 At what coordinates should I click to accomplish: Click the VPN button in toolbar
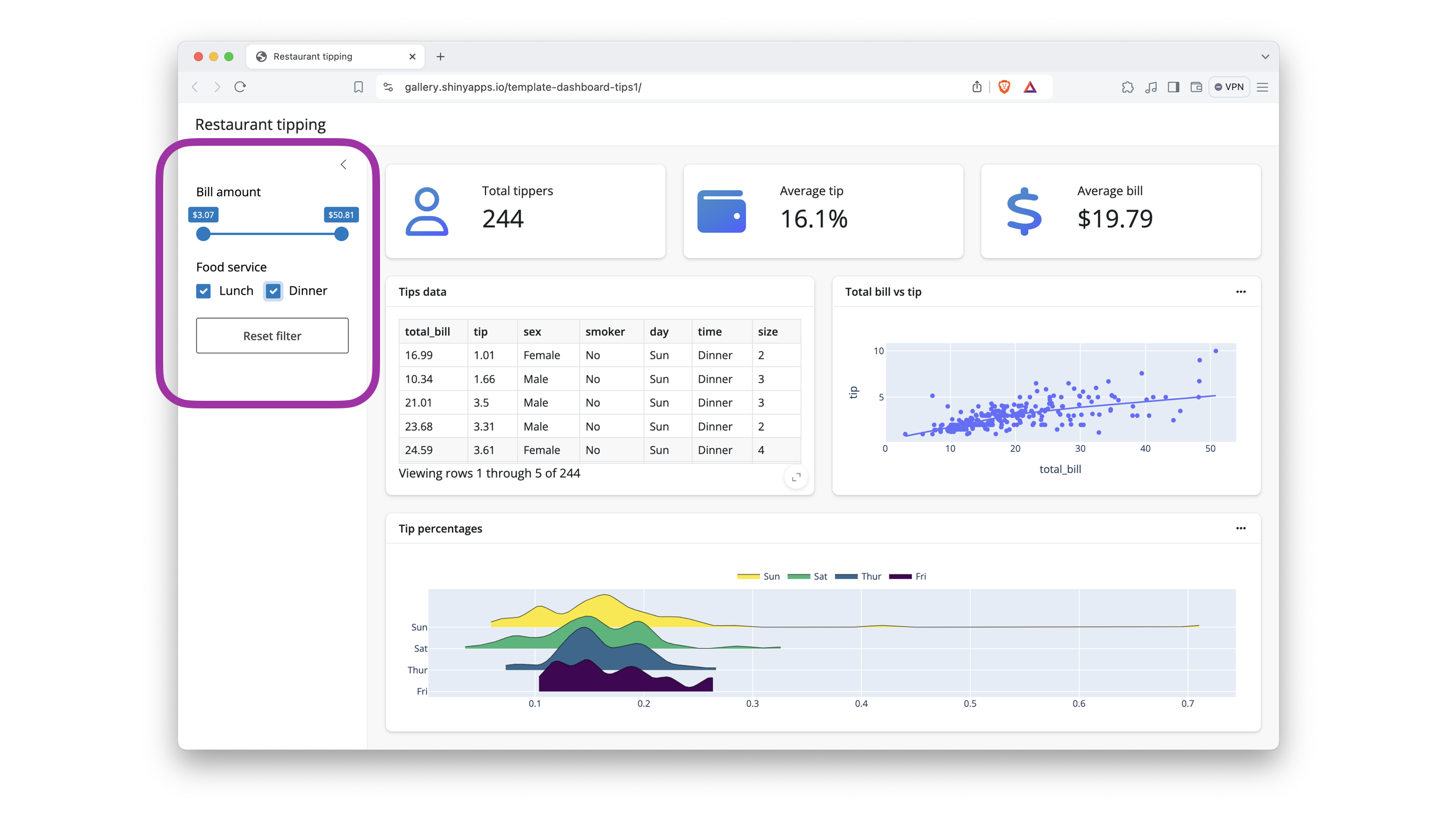coord(1229,87)
